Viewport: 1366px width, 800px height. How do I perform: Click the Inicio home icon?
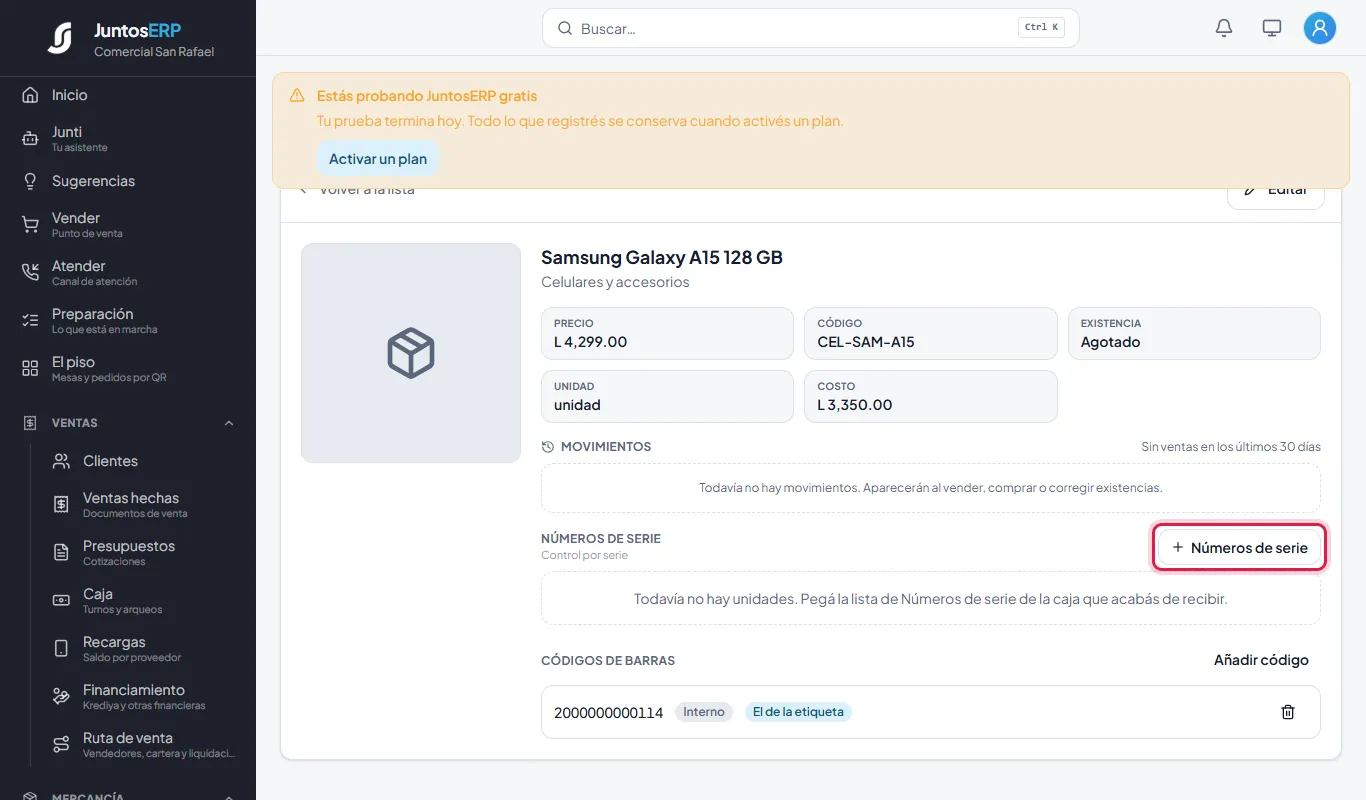pos(30,95)
